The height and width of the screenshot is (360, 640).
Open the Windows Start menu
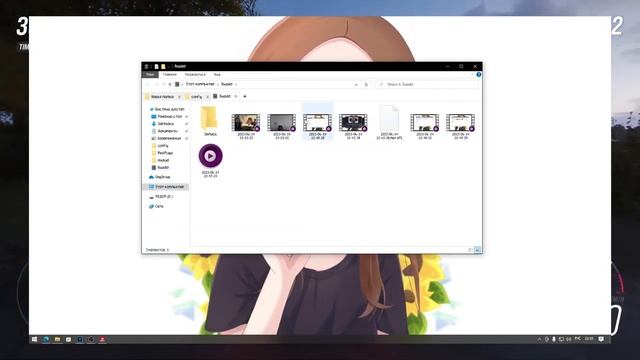click(x=34, y=340)
